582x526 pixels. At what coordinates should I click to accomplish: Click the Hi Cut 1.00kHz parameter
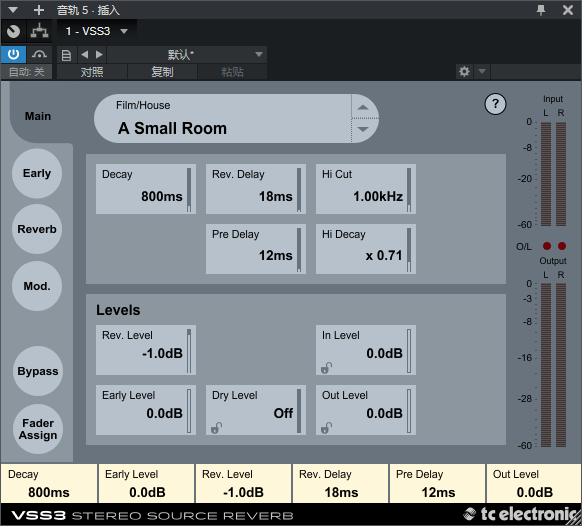click(366, 189)
